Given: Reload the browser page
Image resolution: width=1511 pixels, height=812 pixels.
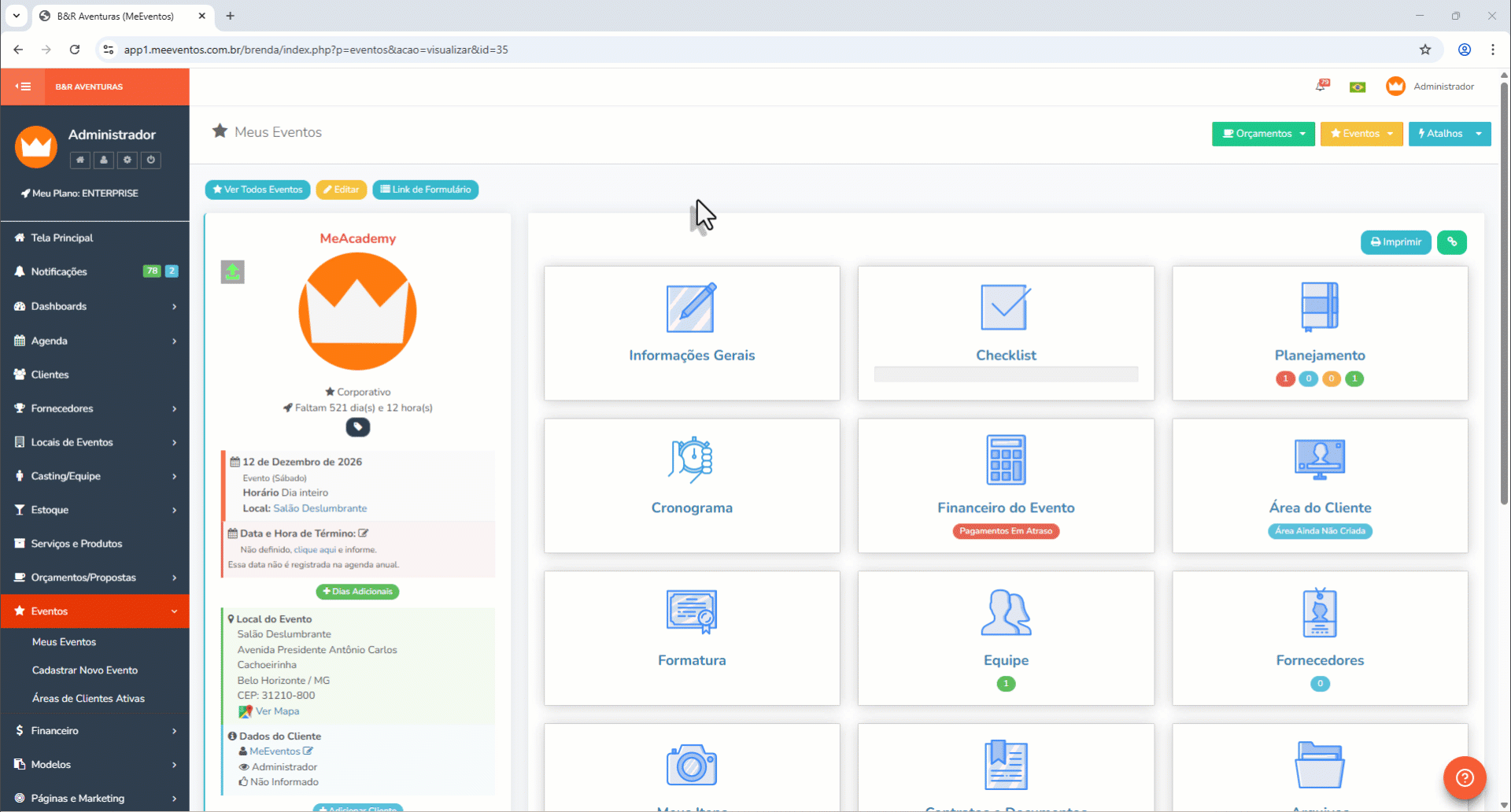Looking at the screenshot, I should (75, 50).
